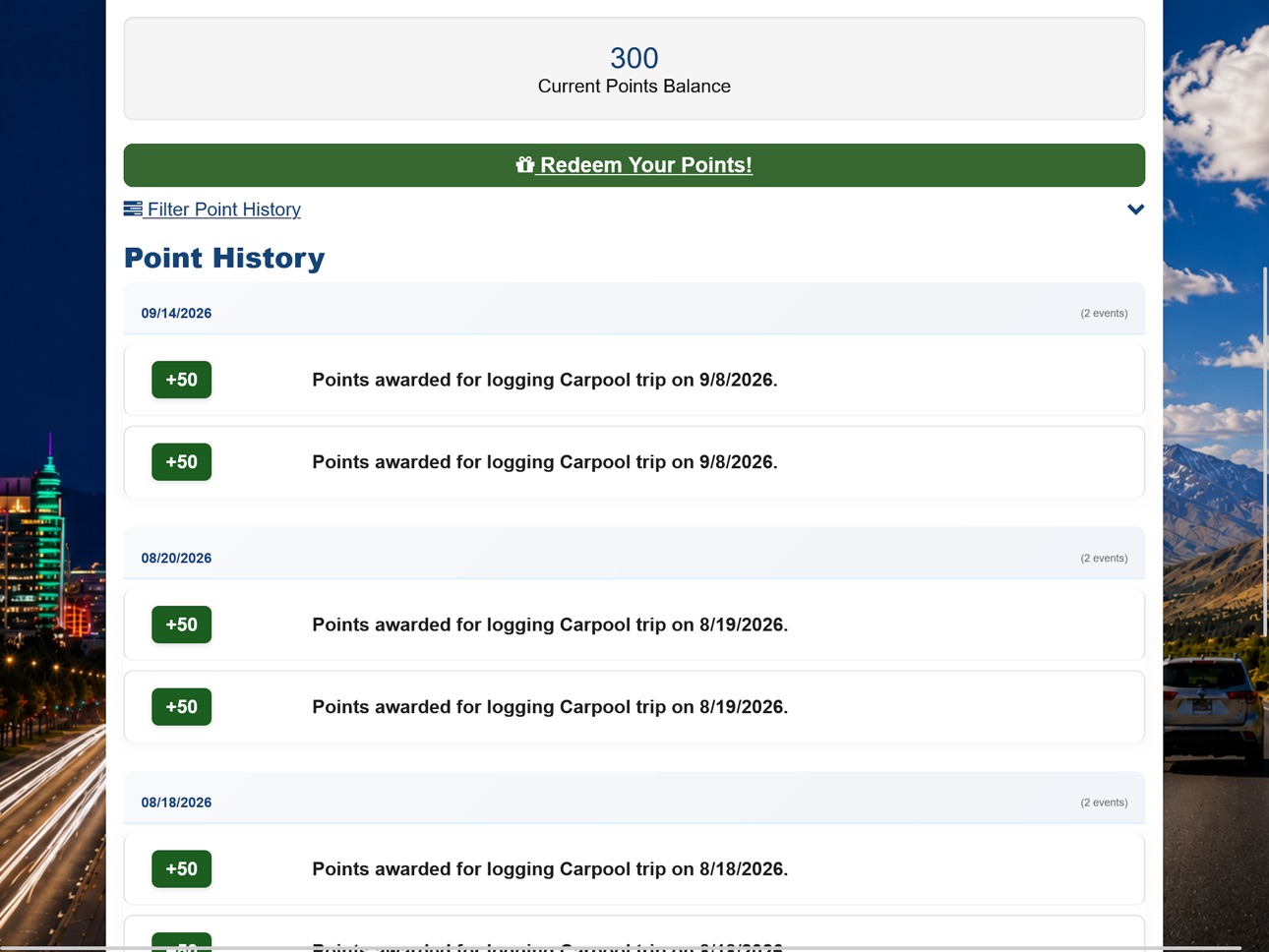Click the (2 events) count for 08/18/2026

click(1104, 803)
